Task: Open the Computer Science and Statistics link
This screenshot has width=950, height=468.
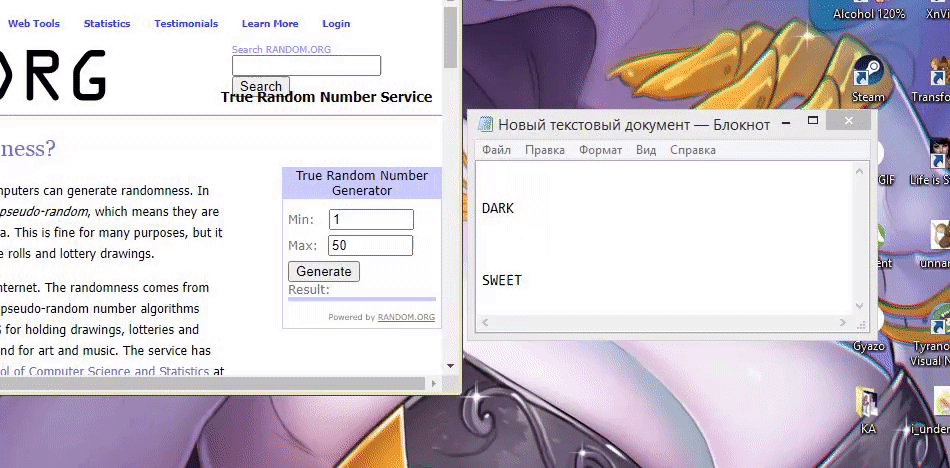Action: (105, 371)
